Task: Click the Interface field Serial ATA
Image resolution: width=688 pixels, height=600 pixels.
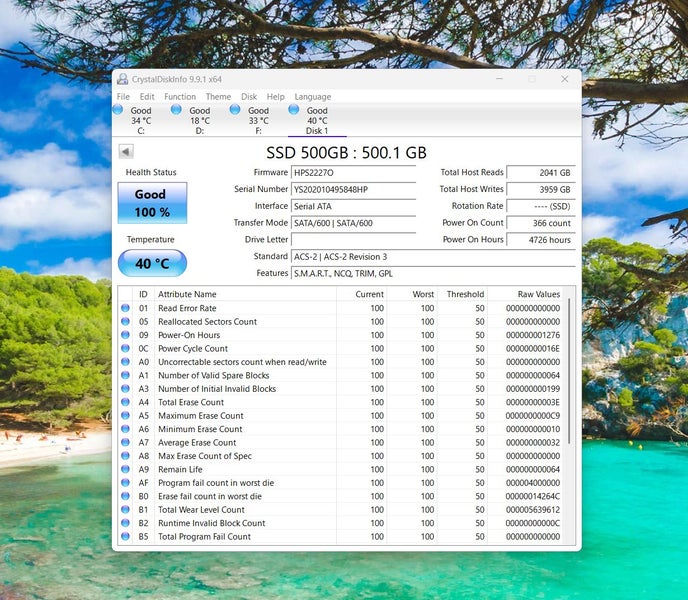Action: (353, 206)
